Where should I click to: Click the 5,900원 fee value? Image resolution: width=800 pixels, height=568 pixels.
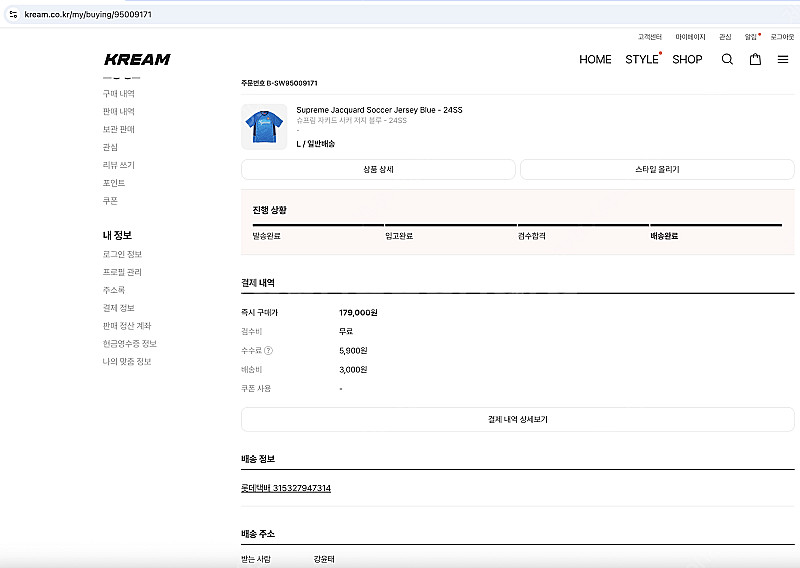coord(353,351)
